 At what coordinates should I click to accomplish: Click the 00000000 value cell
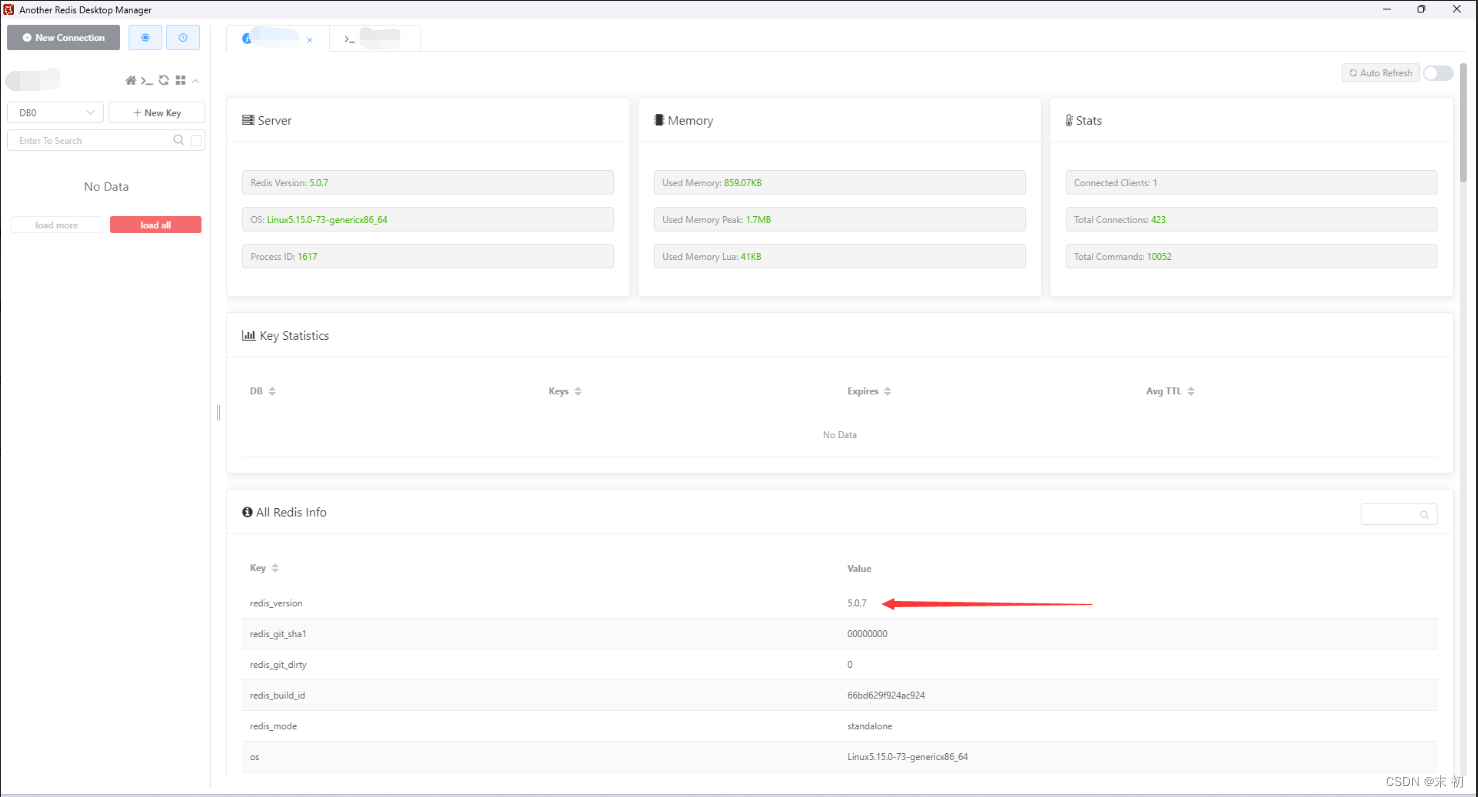coord(867,634)
